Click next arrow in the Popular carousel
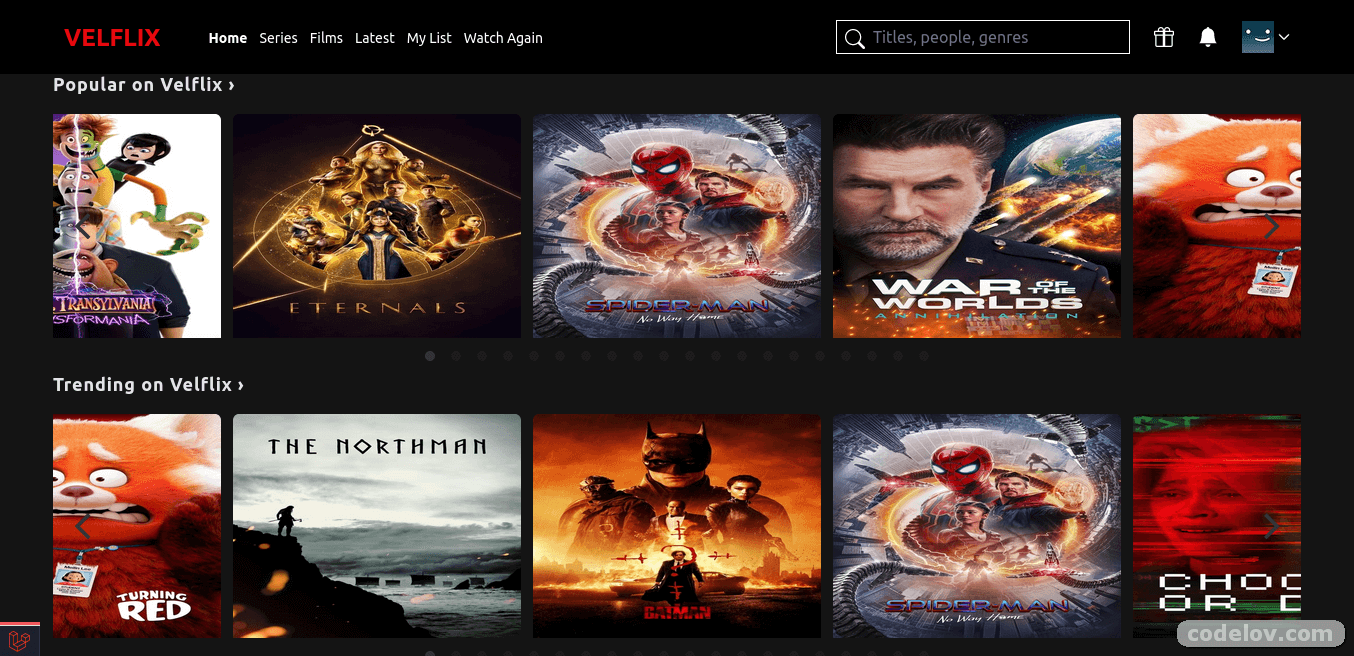 pos(1271,227)
